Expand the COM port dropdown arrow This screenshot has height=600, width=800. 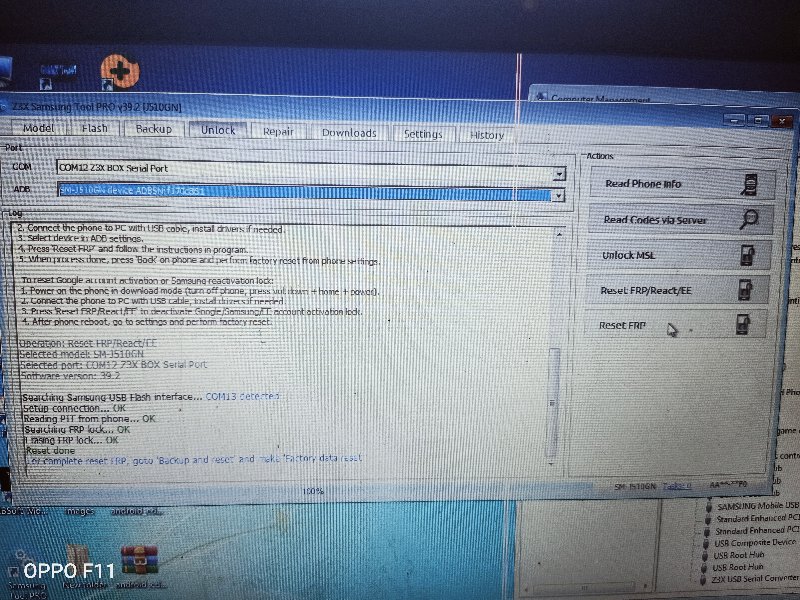tap(560, 174)
